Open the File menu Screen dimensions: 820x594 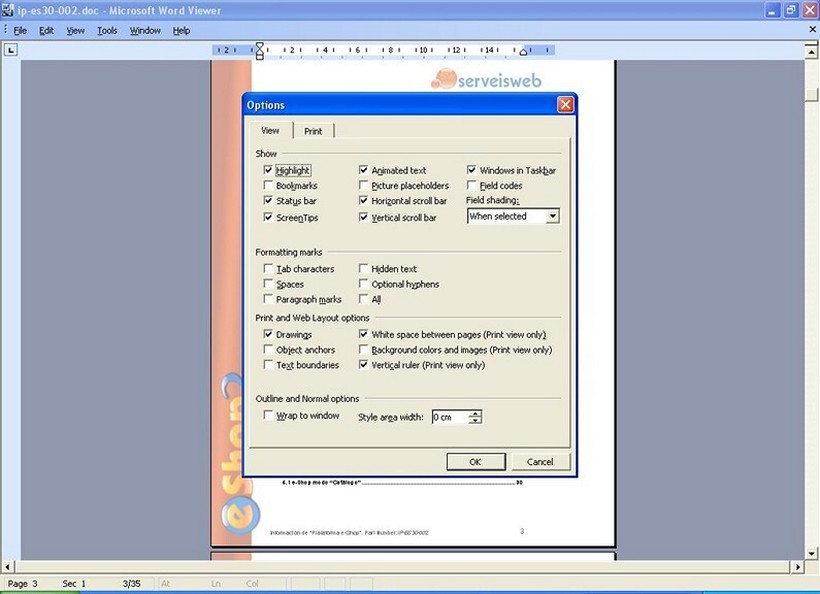click(x=20, y=30)
